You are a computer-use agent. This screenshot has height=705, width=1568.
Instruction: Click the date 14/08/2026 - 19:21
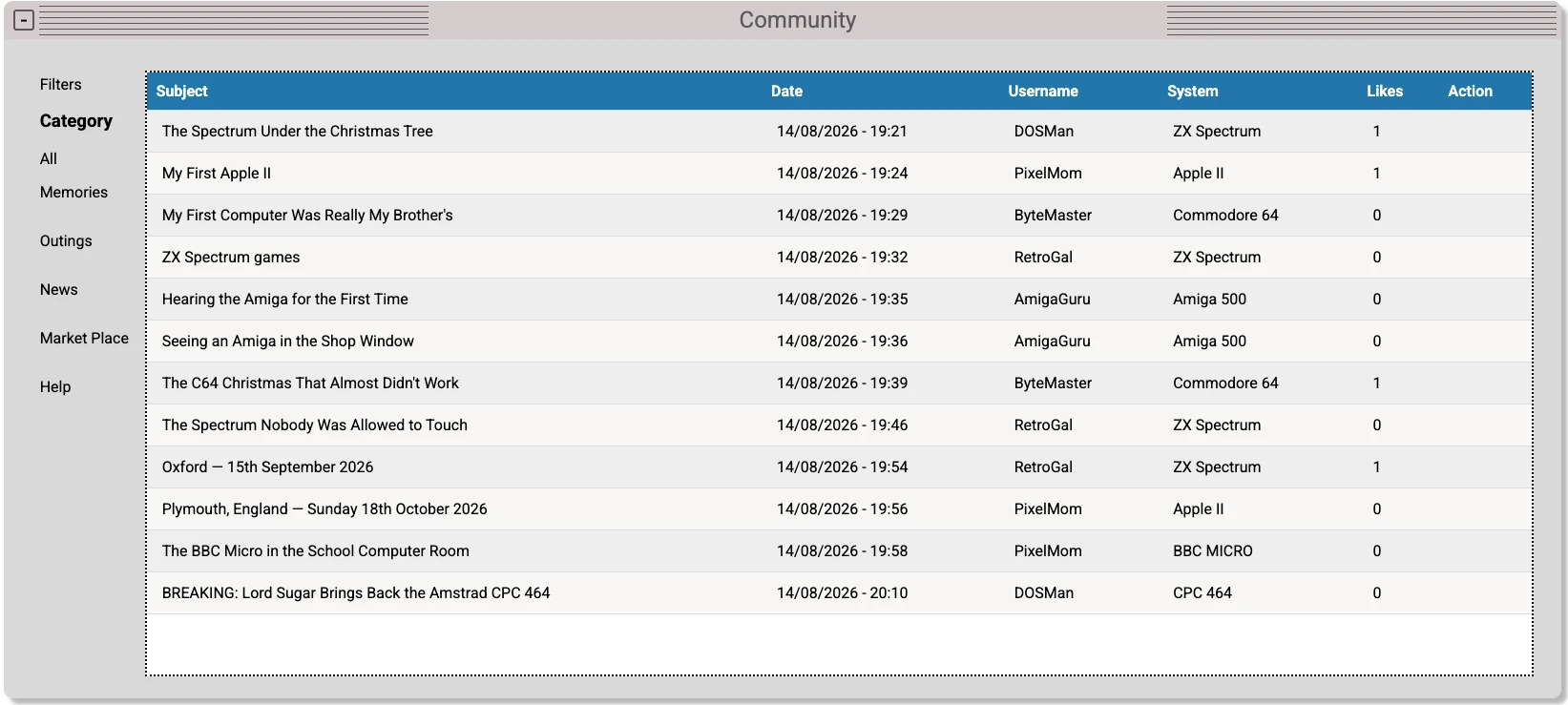click(842, 131)
